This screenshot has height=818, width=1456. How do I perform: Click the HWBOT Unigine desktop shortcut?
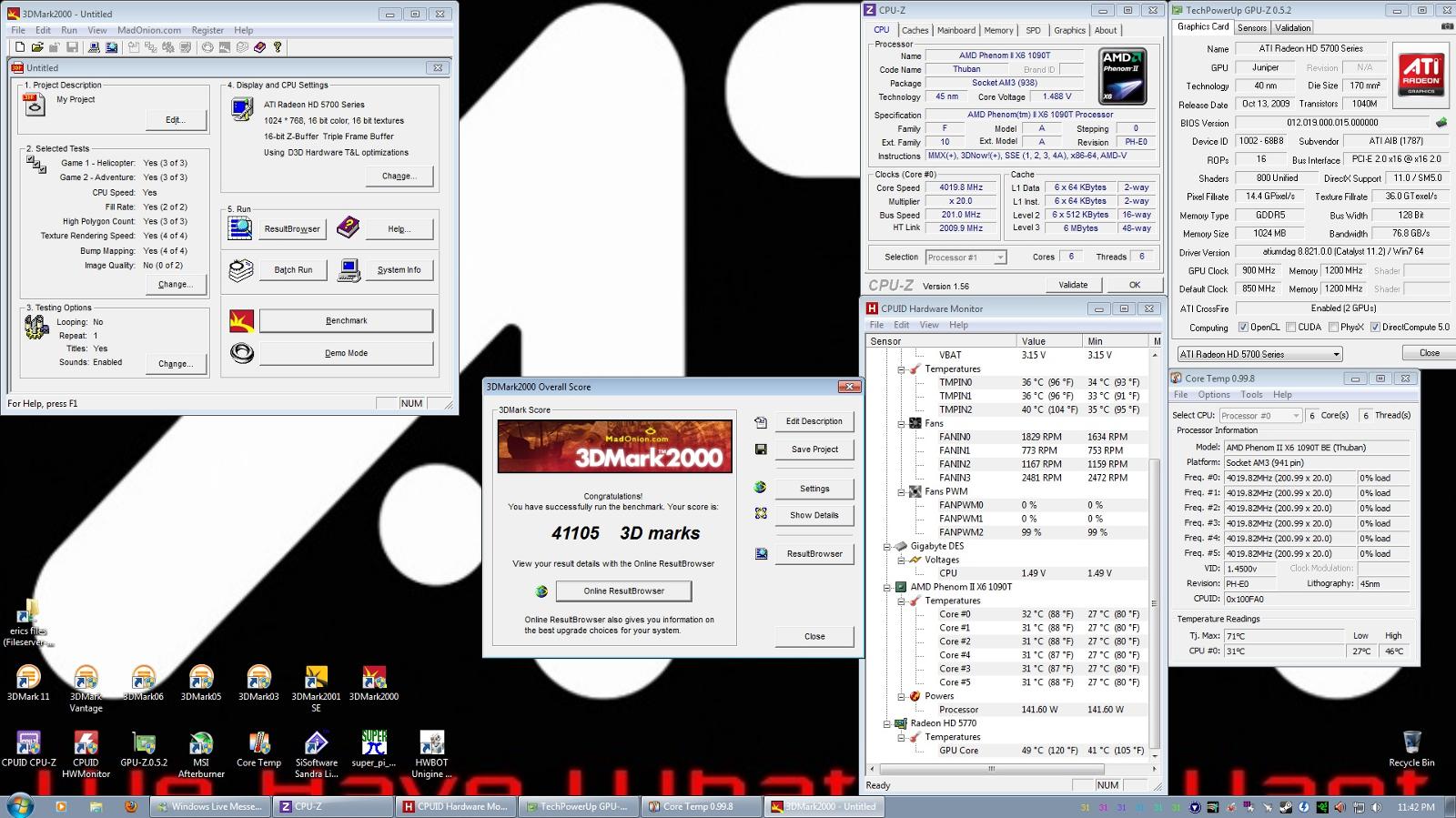(x=431, y=755)
